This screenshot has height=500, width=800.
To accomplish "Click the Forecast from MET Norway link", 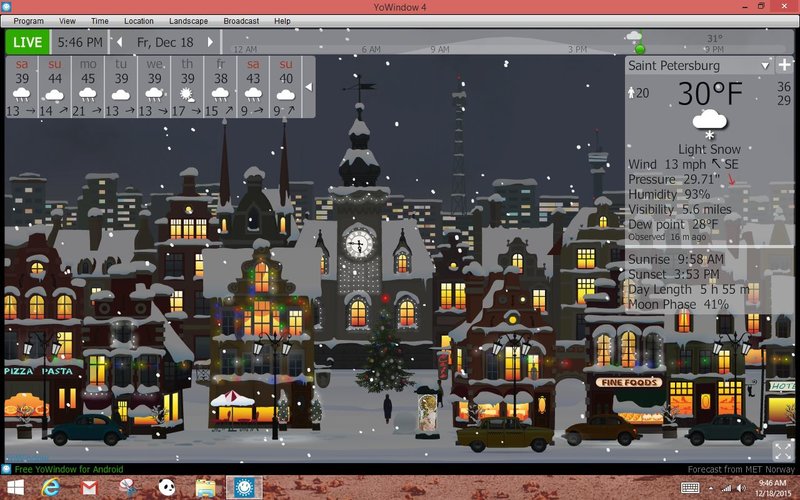I will (x=741, y=469).
